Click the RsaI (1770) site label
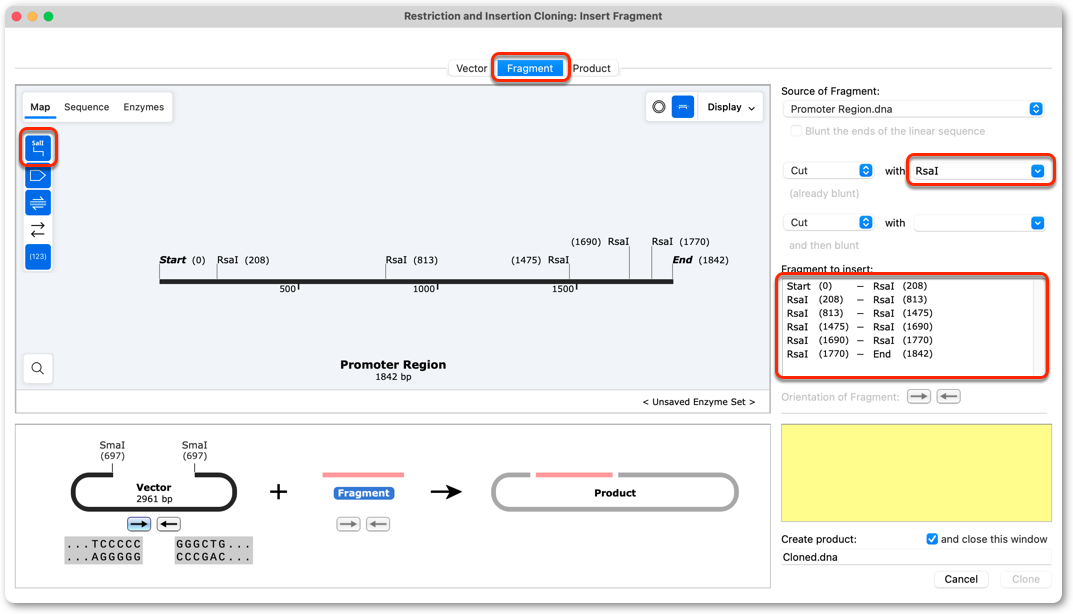This screenshot has width=1073, height=614. (x=680, y=242)
